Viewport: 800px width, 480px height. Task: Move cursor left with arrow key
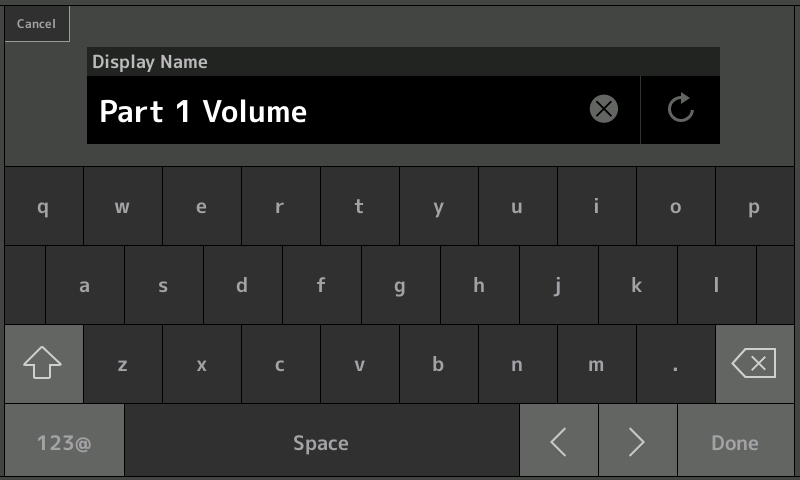click(x=559, y=442)
